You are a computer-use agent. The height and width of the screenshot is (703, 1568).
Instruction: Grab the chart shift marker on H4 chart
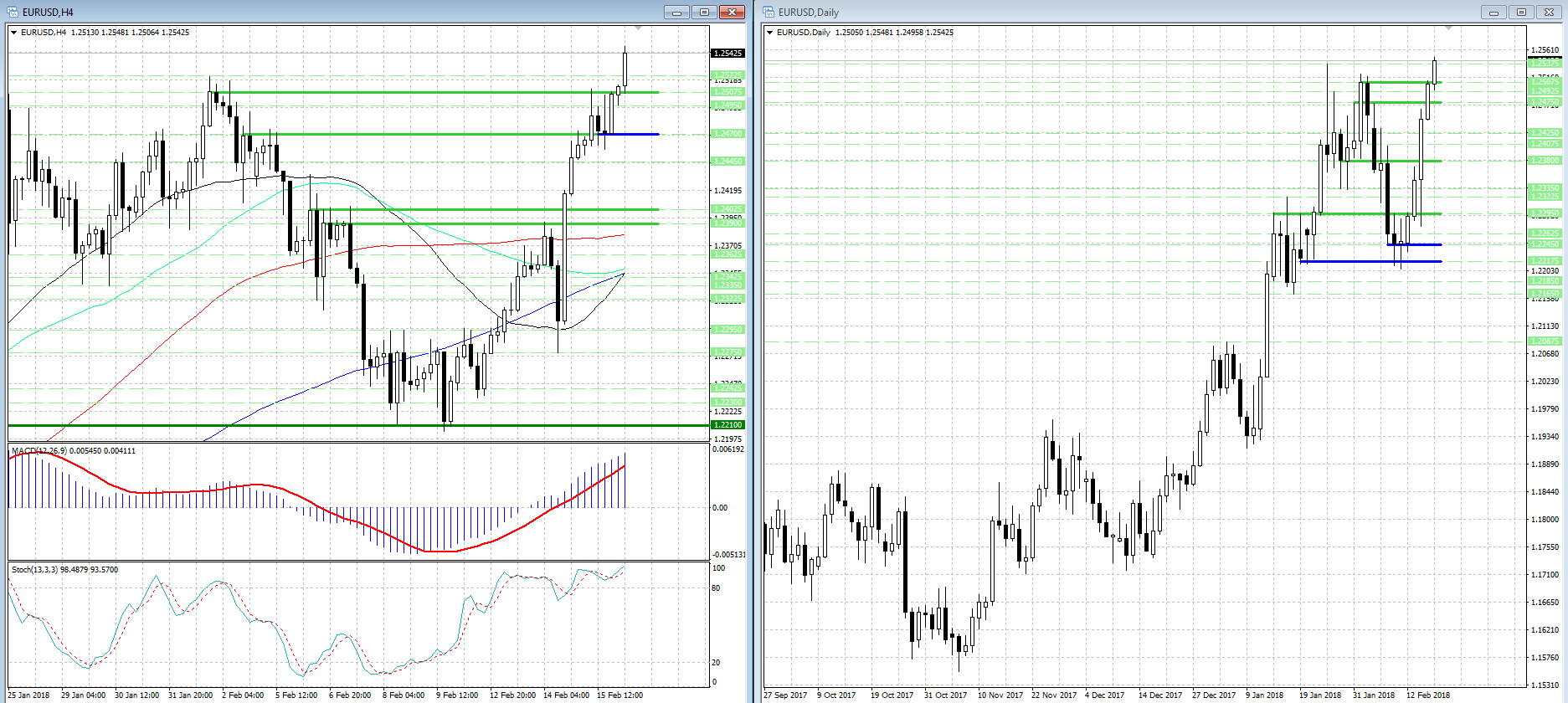click(x=639, y=28)
